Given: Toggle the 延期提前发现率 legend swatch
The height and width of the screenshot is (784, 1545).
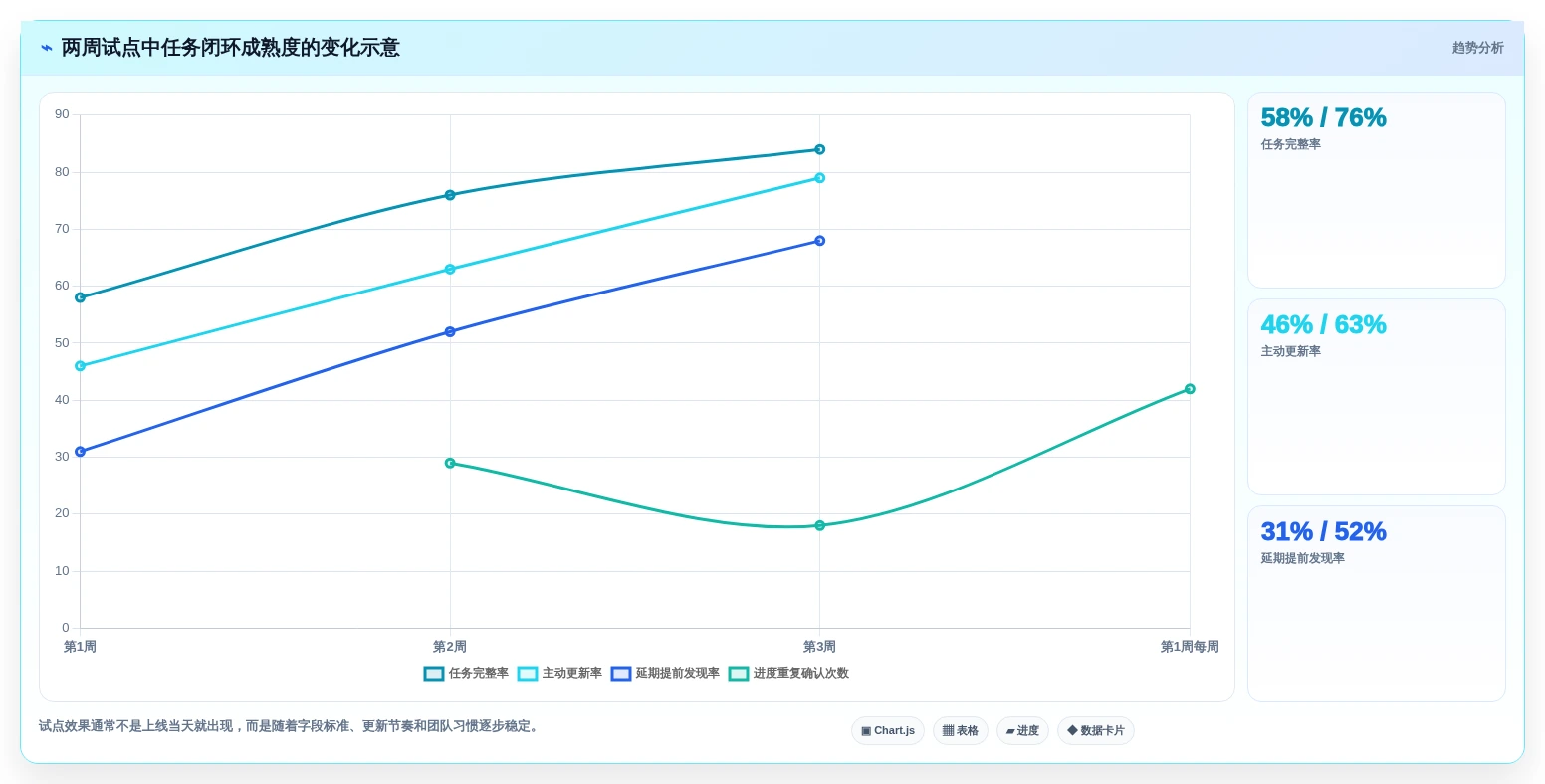Looking at the screenshot, I should pyautogui.click(x=621, y=674).
